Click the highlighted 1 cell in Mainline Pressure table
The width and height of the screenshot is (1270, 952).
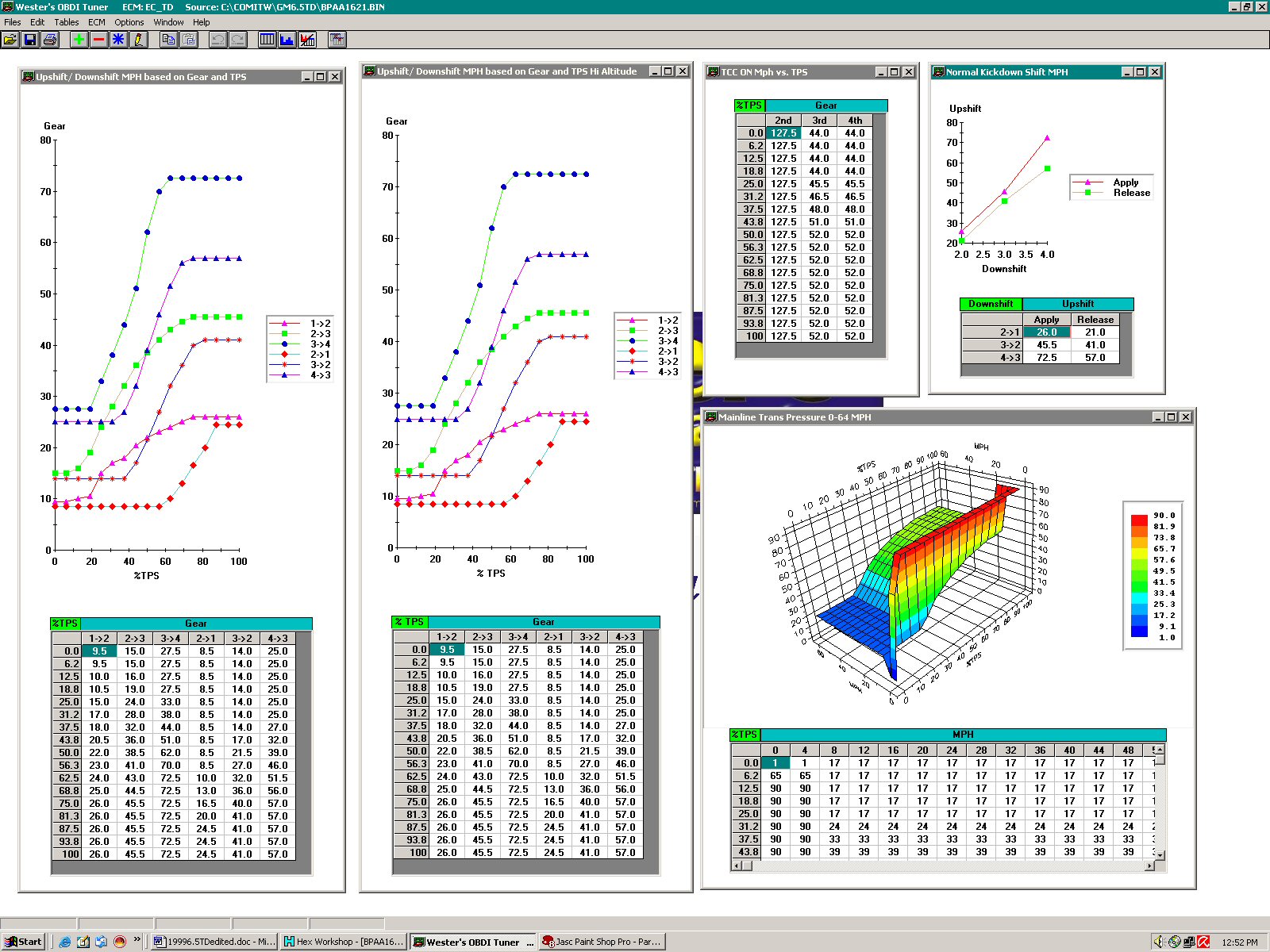click(x=775, y=763)
